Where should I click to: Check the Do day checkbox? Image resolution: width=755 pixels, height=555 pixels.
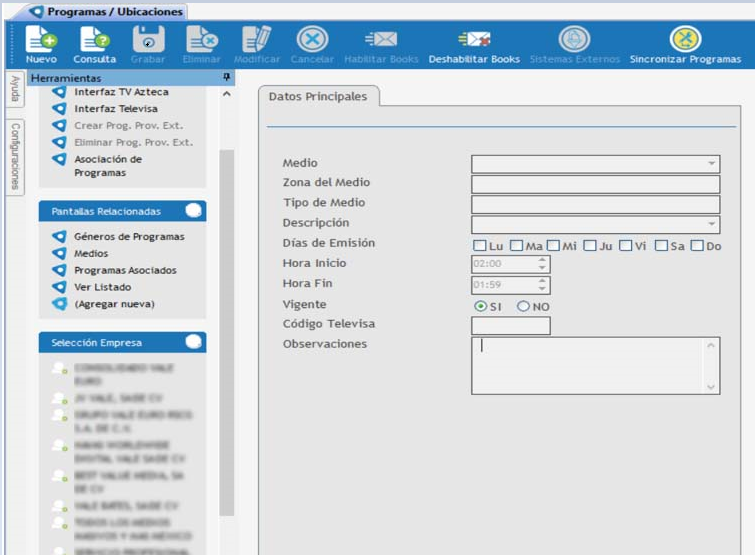697,246
